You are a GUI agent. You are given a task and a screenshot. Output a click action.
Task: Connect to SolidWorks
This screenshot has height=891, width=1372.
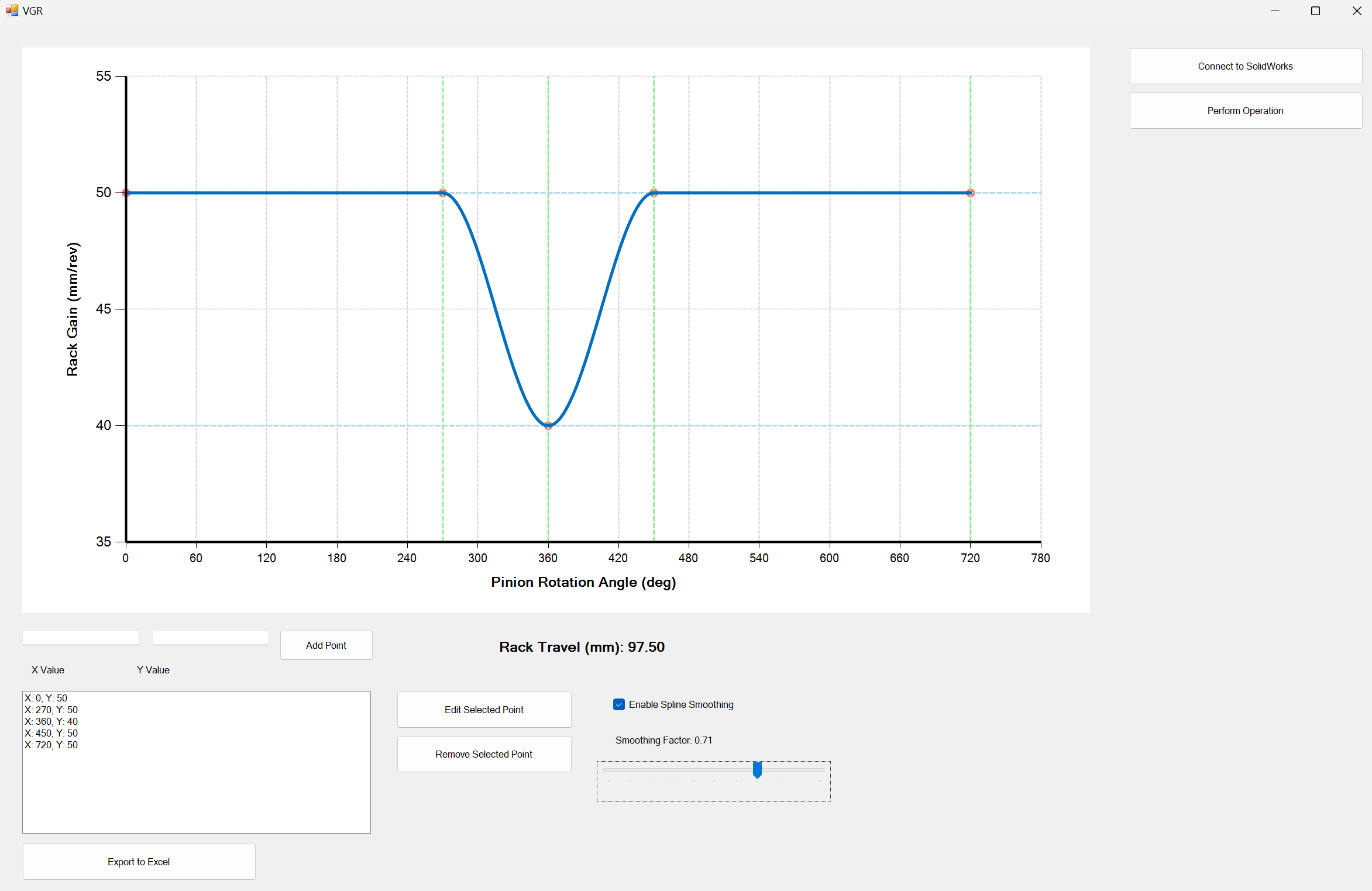tap(1245, 66)
